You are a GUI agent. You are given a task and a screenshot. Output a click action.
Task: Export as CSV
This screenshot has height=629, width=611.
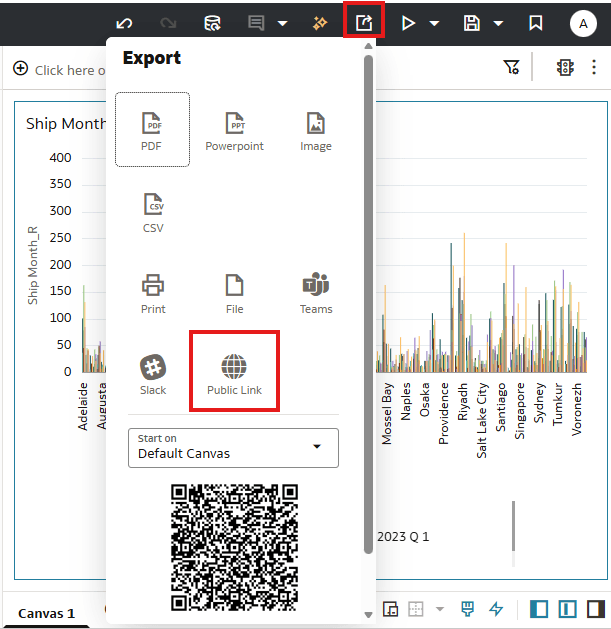click(153, 213)
